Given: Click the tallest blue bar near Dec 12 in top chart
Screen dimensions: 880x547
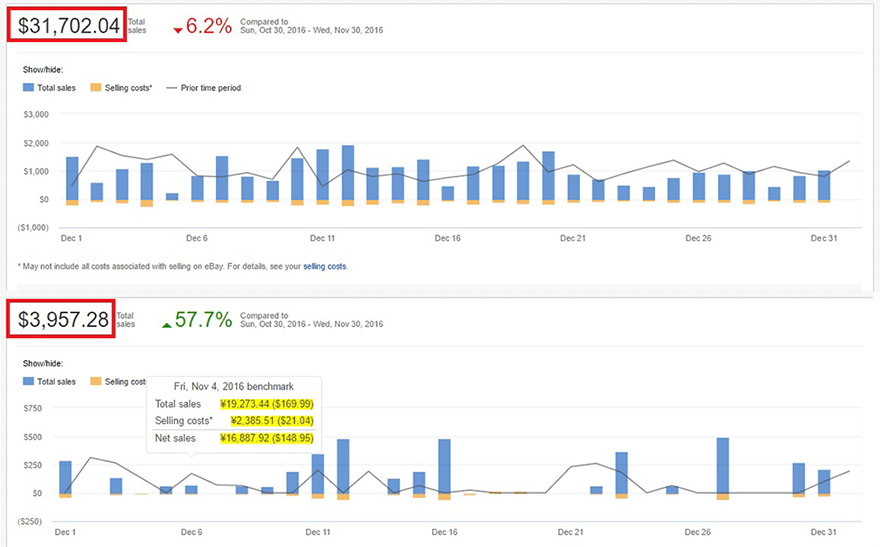Looking at the screenshot, I should (x=348, y=172).
